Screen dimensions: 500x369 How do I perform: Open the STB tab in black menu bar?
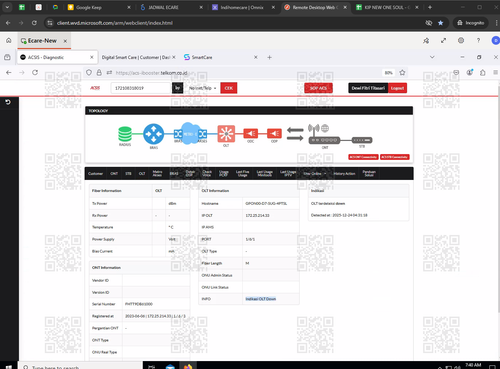pos(128,173)
